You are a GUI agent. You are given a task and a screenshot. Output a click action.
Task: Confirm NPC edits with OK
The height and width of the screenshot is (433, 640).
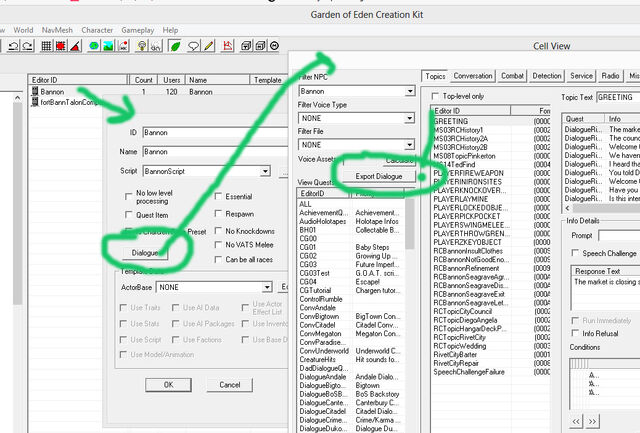pyautogui.click(x=168, y=384)
